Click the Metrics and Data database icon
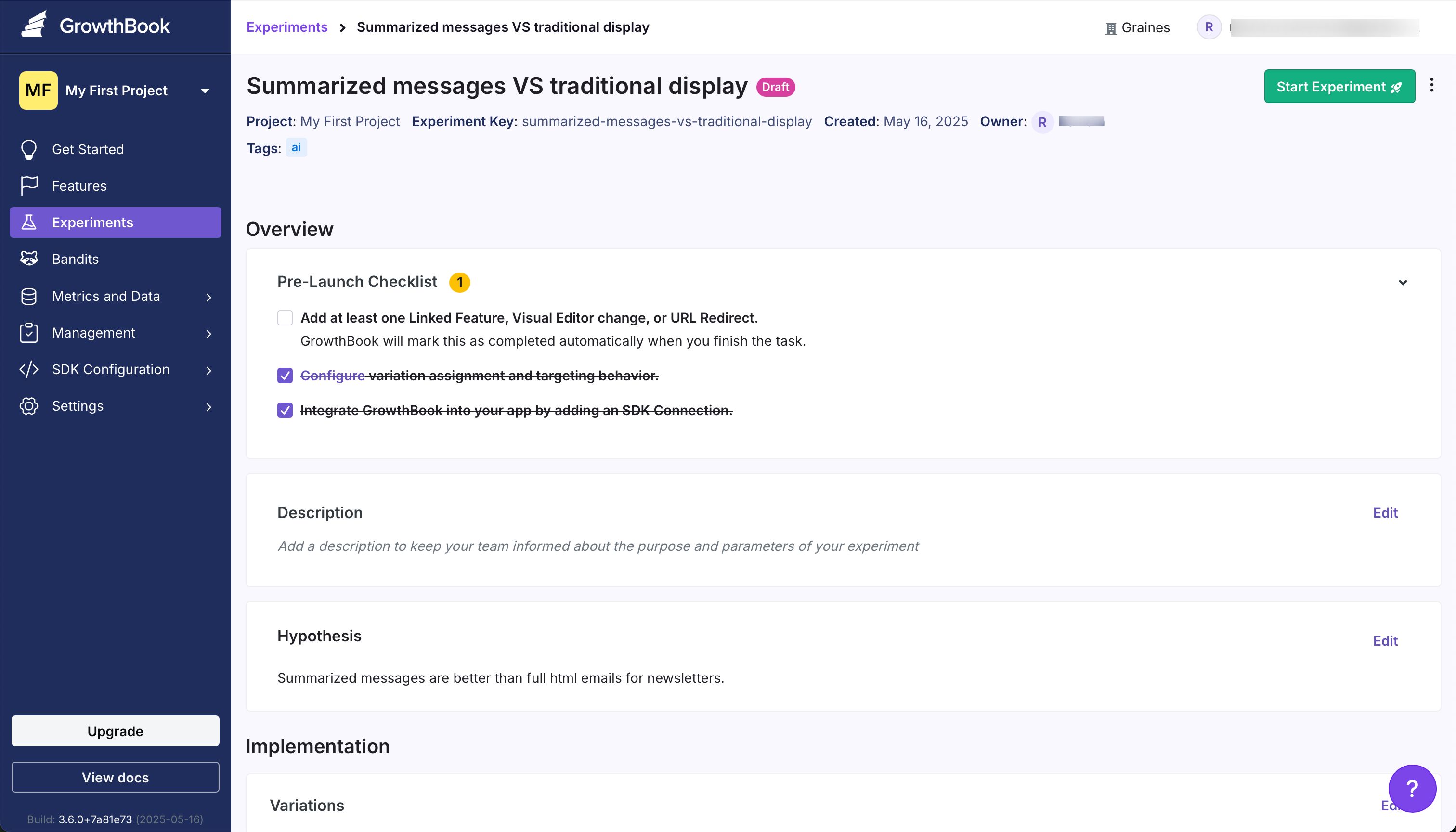This screenshot has width=1456, height=832. point(28,296)
